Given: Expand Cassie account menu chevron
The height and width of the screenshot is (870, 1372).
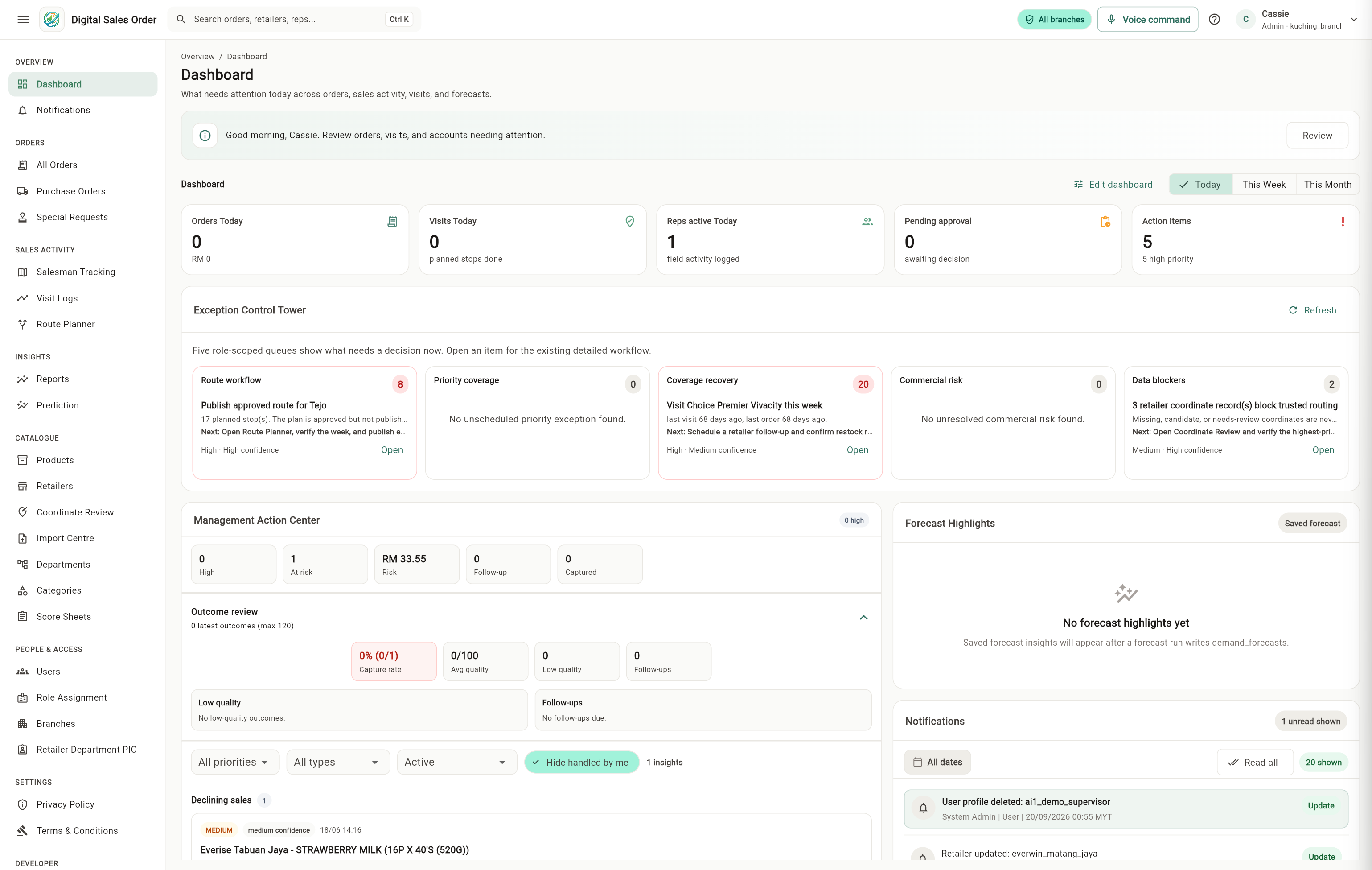Looking at the screenshot, I should (x=1354, y=19).
